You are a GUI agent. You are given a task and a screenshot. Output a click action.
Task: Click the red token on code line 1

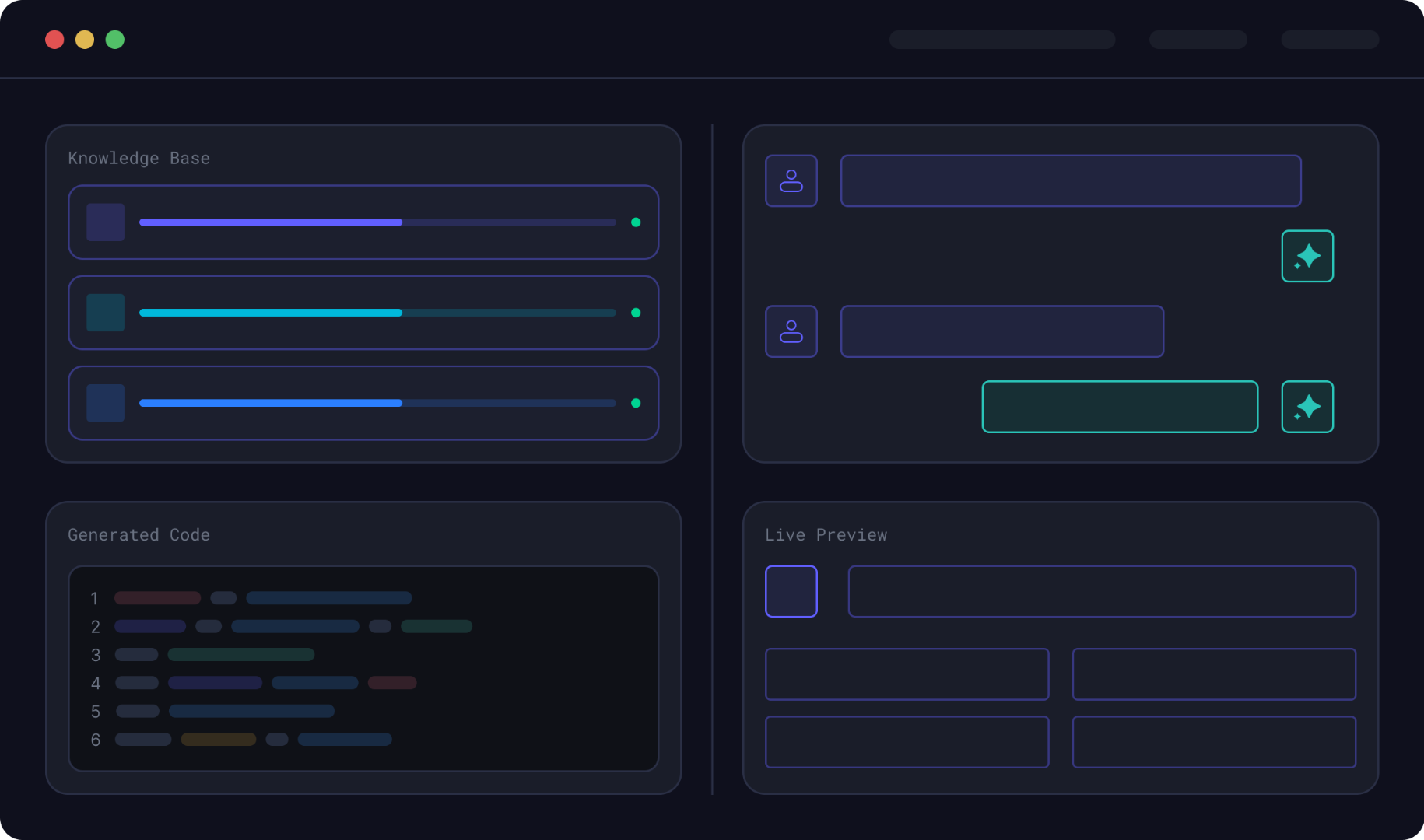[157, 598]
